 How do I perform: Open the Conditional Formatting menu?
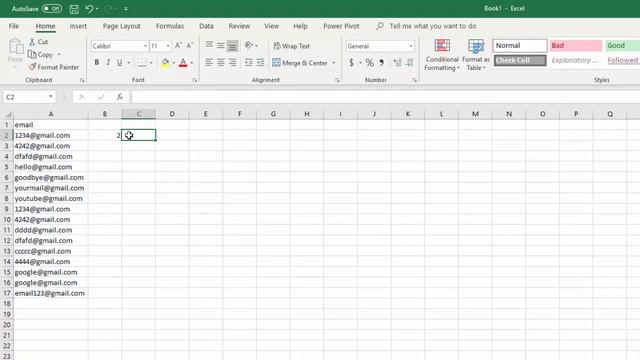point(442,55)
